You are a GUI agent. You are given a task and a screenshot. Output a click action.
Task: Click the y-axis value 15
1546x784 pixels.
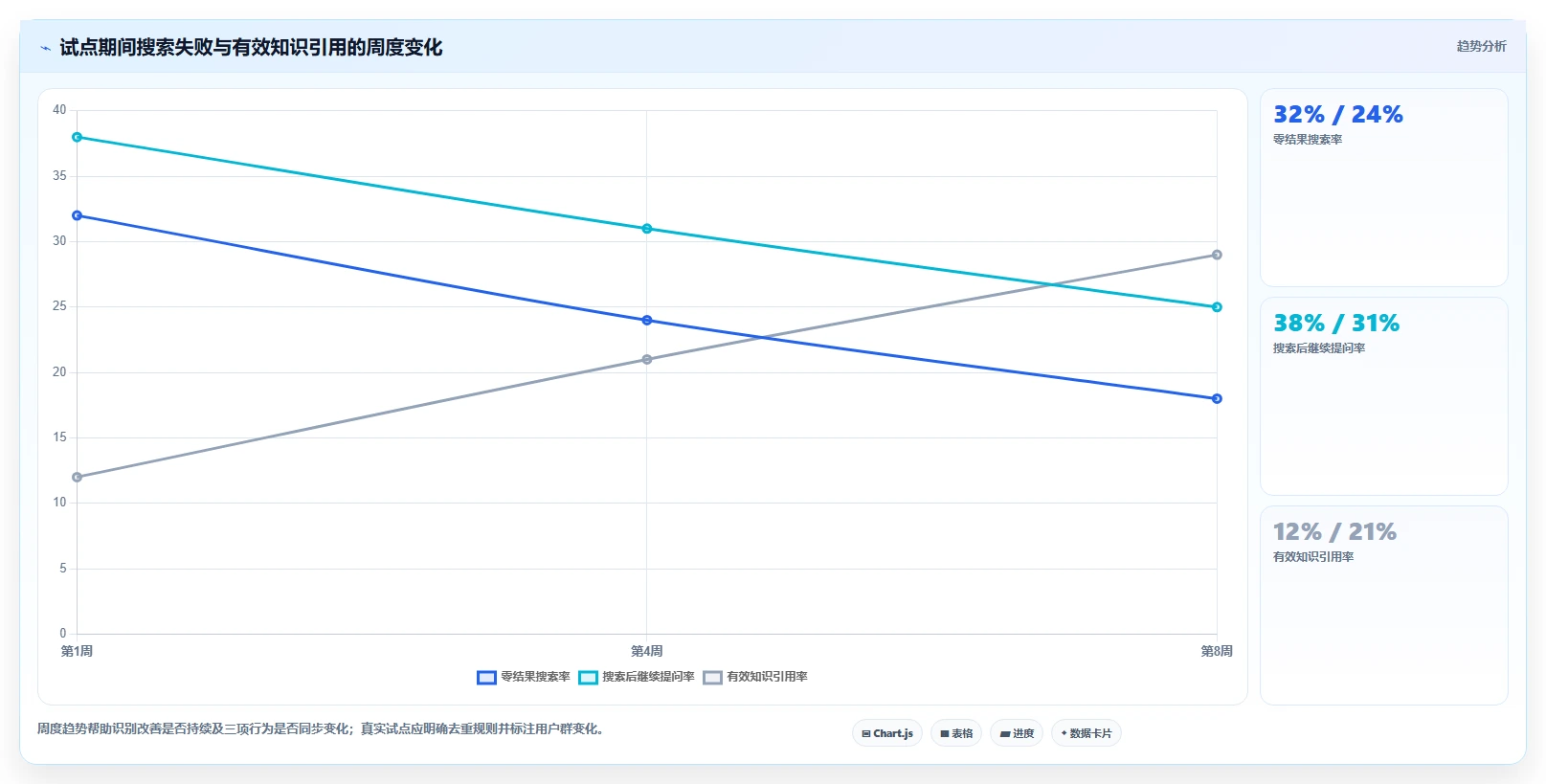click(59, 437)
